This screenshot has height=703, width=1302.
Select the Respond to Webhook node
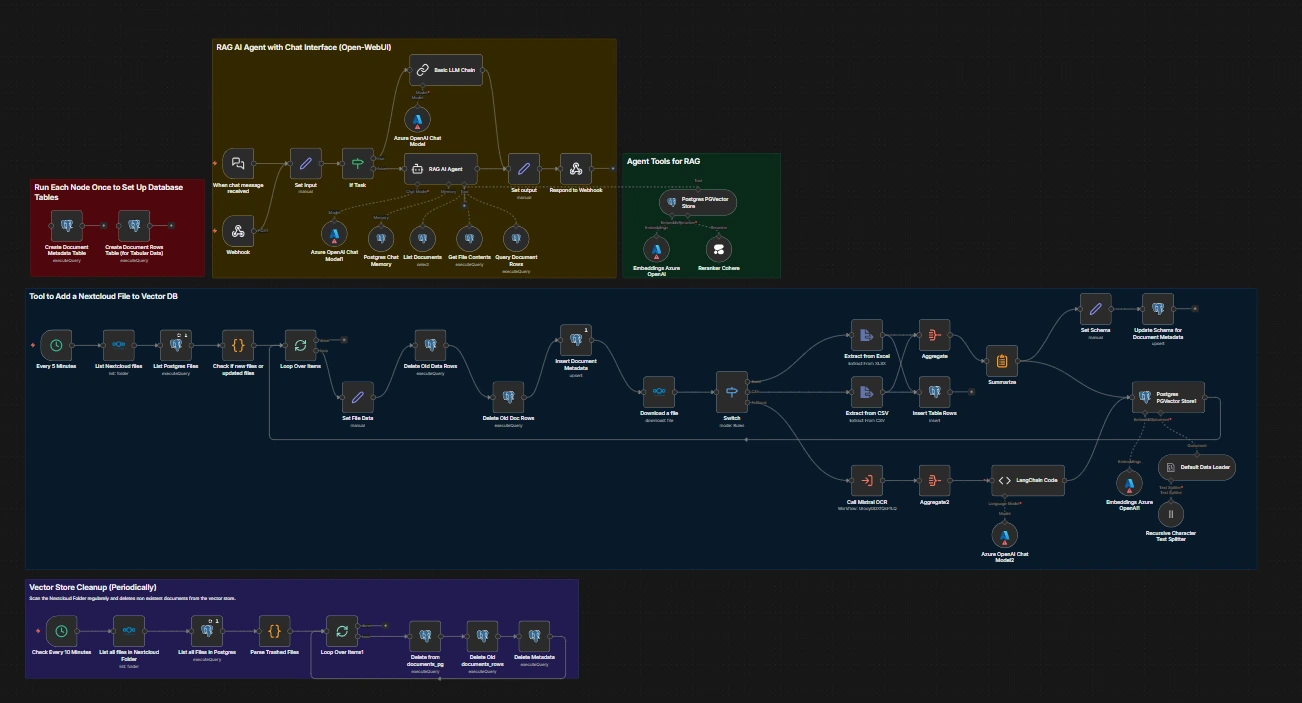[x=576, y=169]
